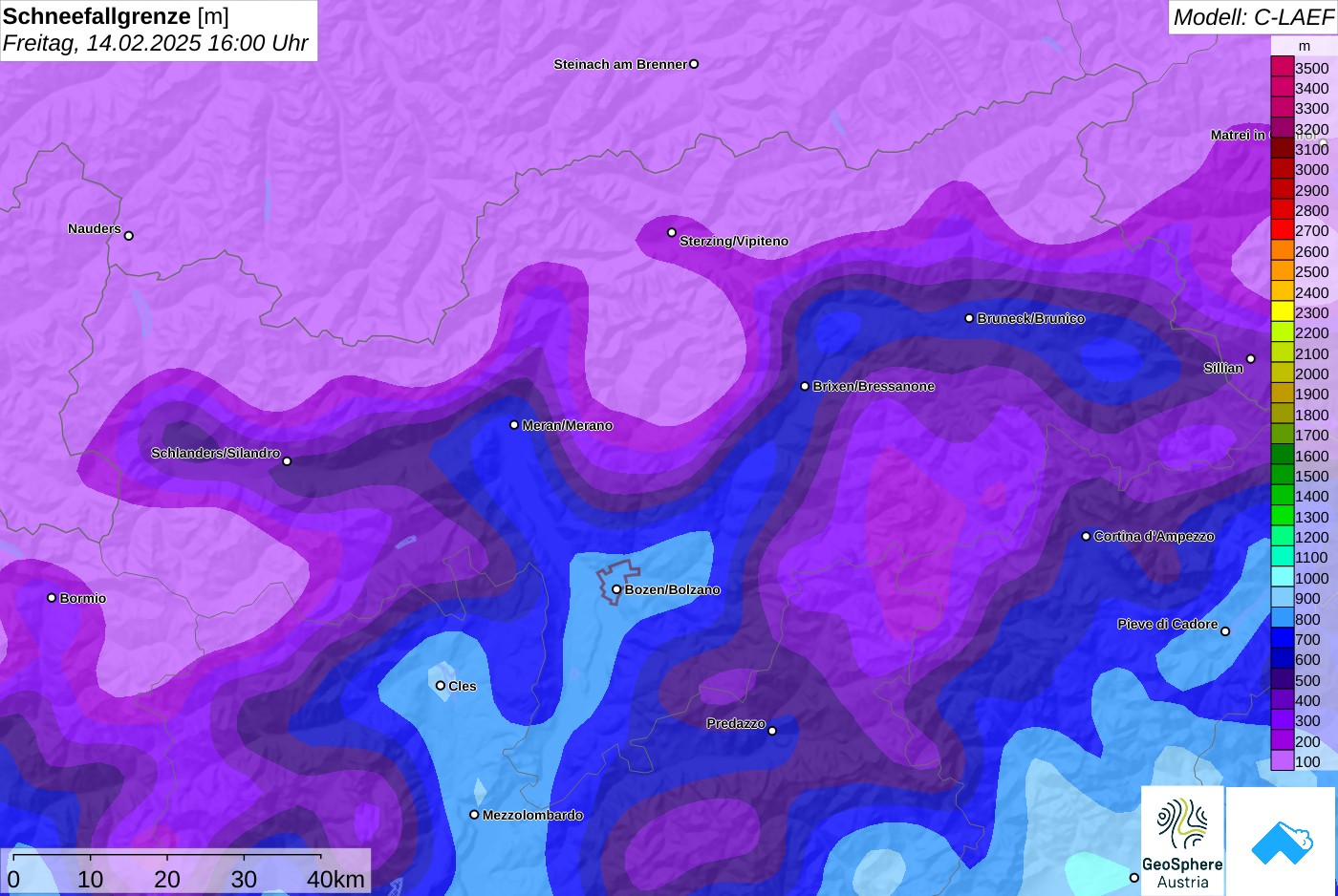Click the Schlanders/Silandro text label

pos(216,453)
